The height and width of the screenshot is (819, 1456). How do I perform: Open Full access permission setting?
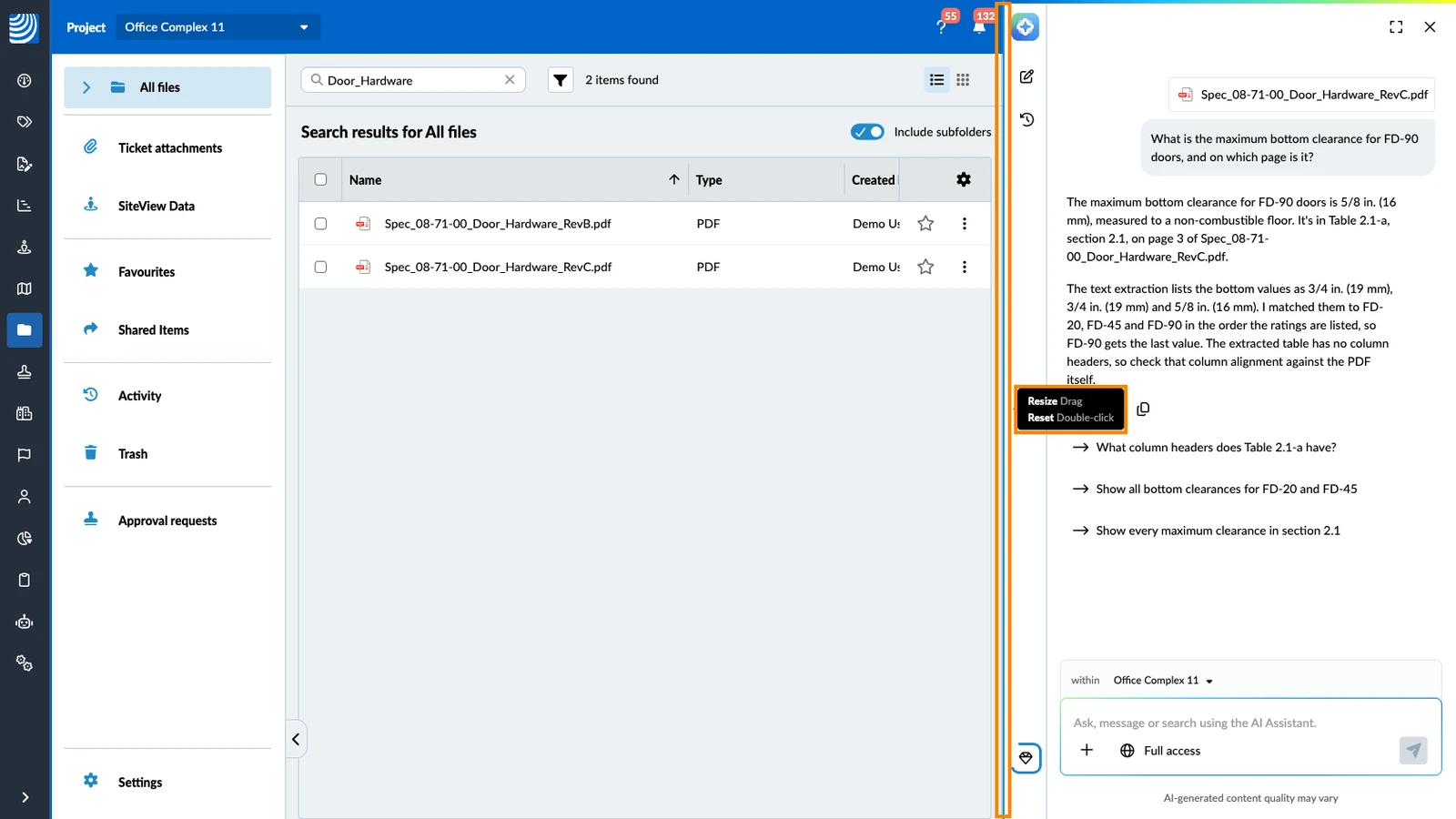pyautogui.click(x=1160, y=751)
